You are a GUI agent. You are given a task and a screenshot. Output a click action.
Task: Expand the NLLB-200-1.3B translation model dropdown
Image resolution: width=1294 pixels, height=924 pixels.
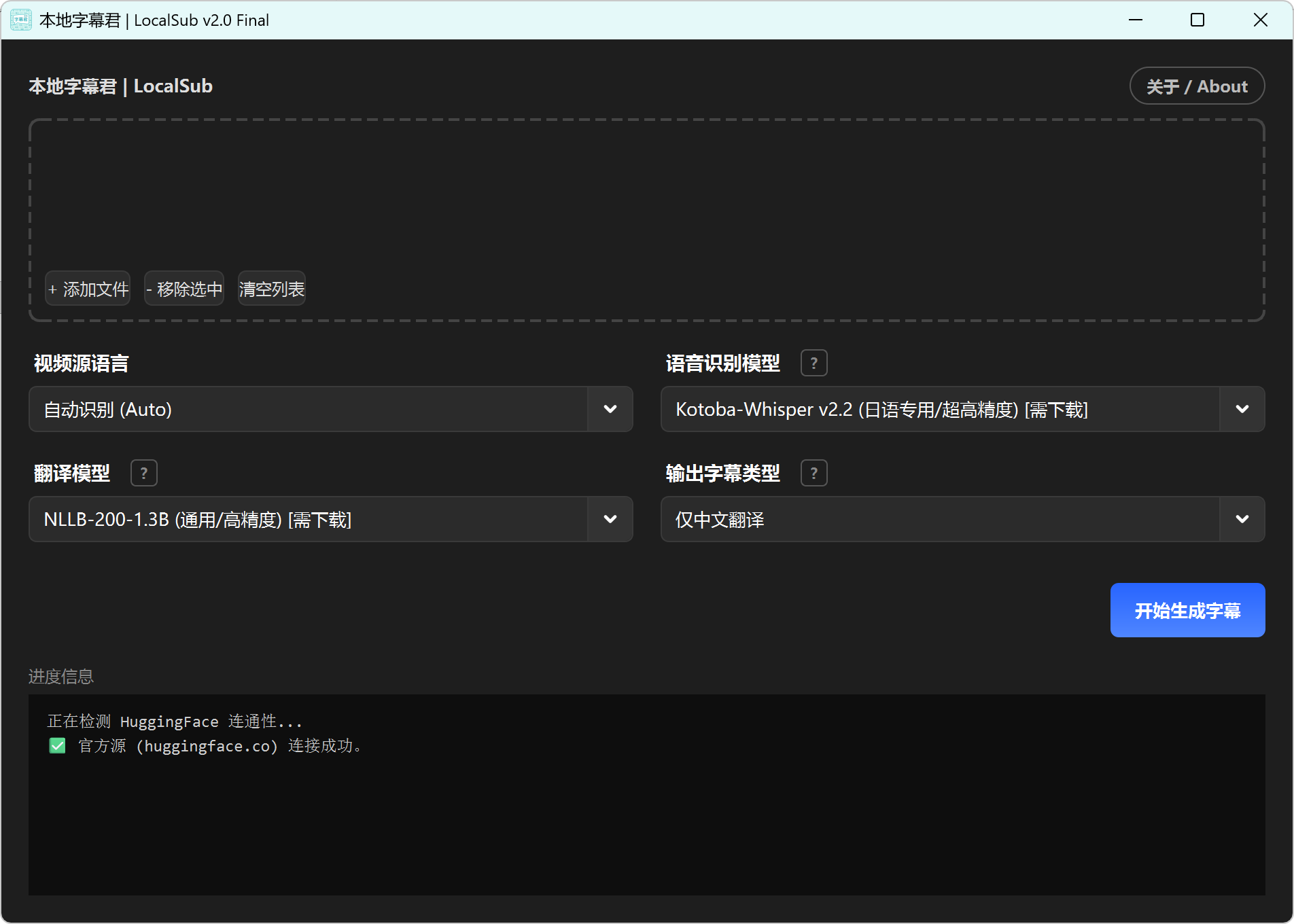610,519
